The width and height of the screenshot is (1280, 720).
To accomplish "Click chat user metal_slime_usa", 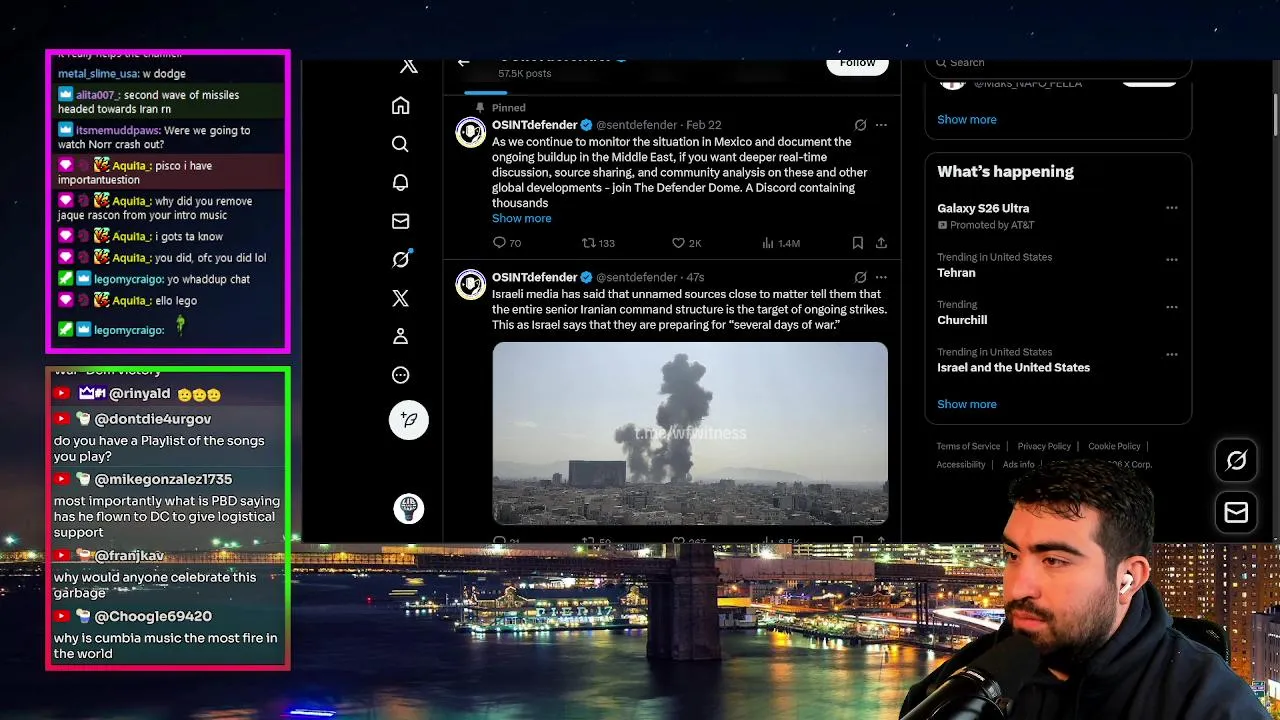I will tap(98, 74).
